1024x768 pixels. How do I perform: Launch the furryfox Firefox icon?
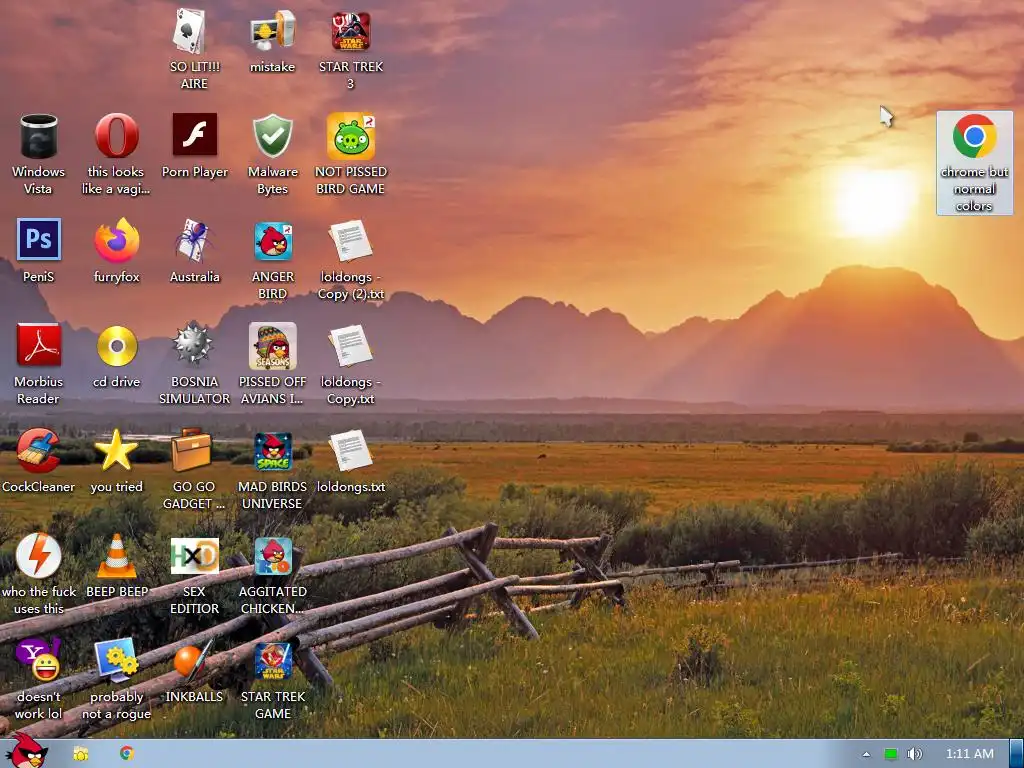coord(116,241)
